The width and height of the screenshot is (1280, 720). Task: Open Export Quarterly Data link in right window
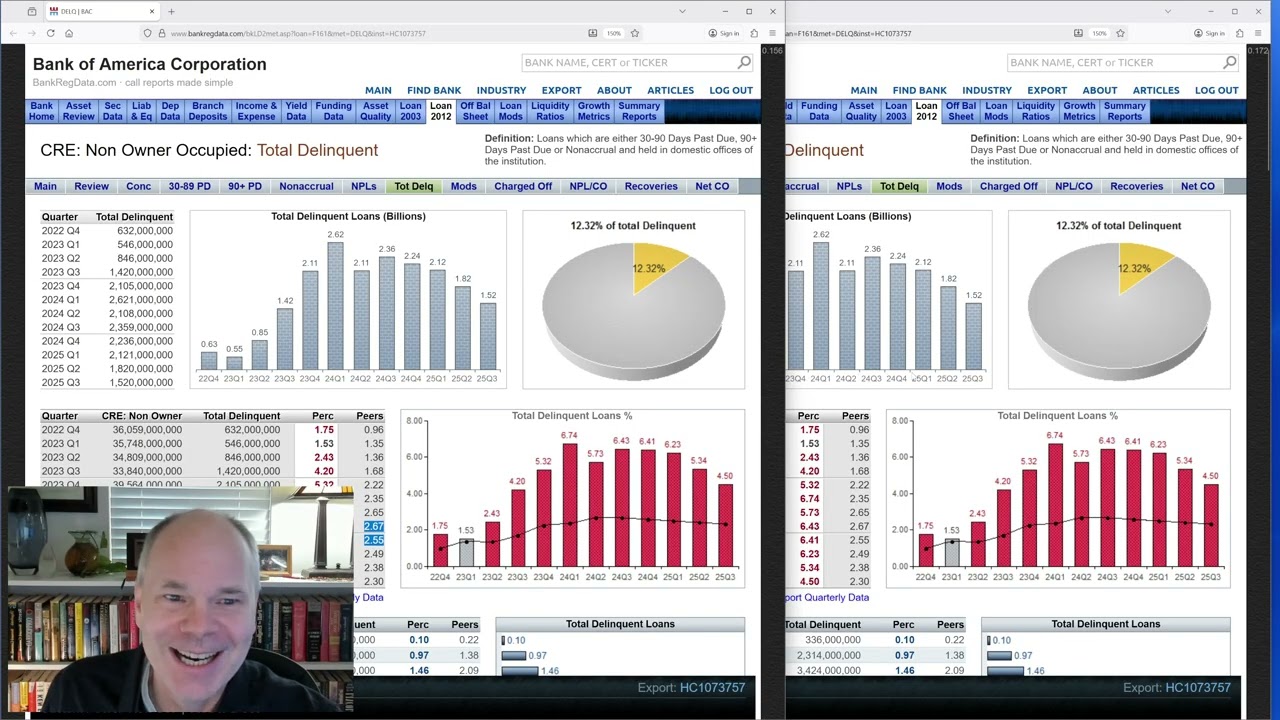tap(828, 598)
